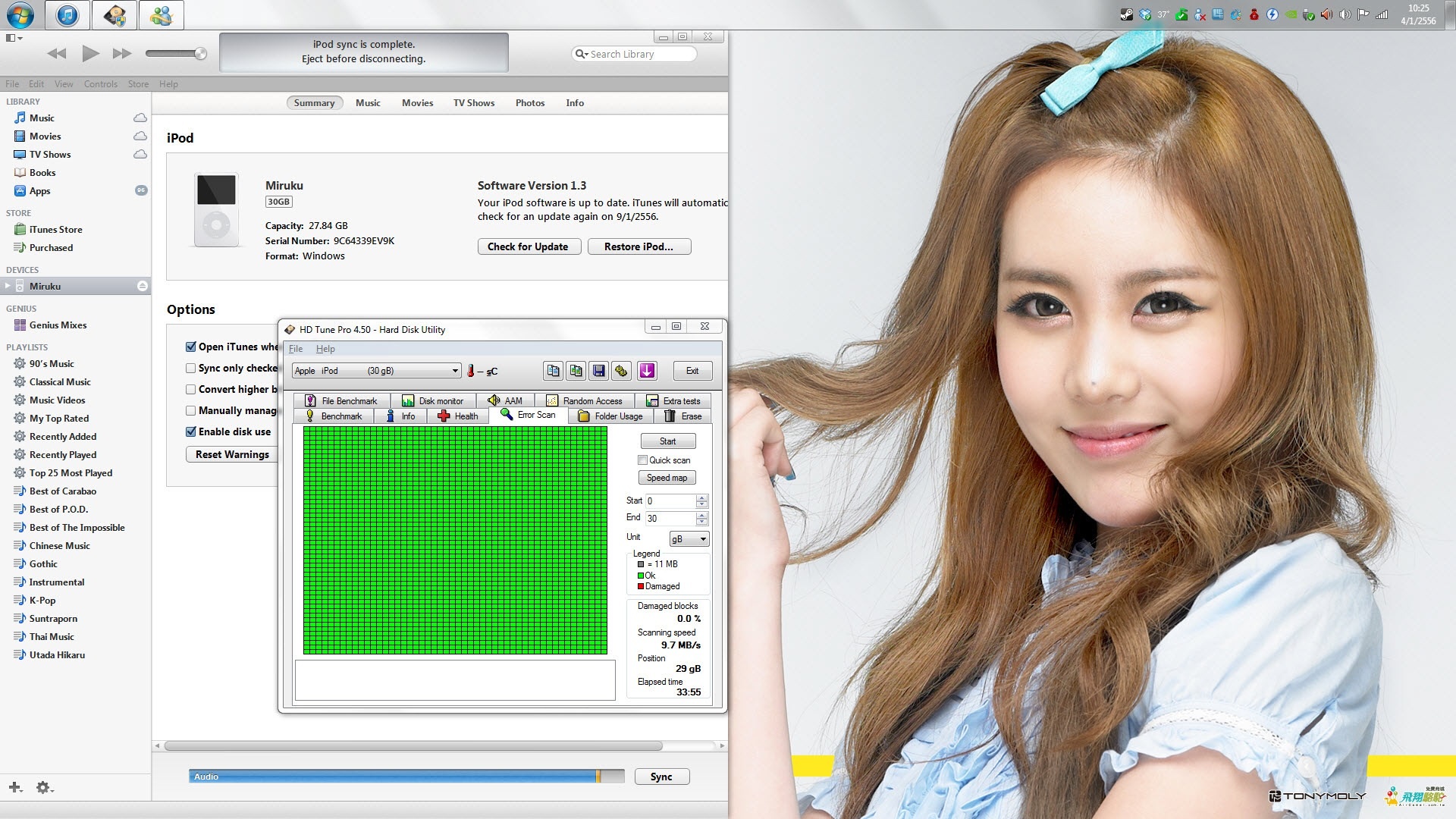Viewport: 1456px width, 819px height.
Task: Click the Steam tray icon
Action: click(x=1127, y=14)
